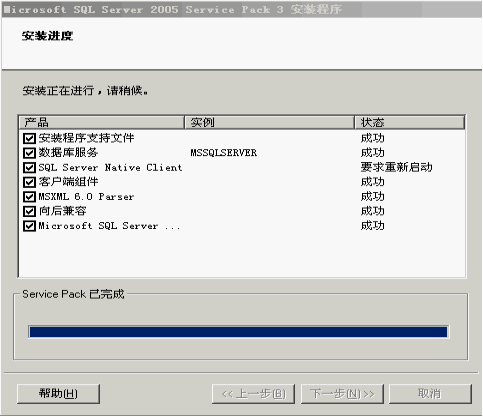The height and width of the screenshot is (417, 483).
Task: Toggle the Microsoft SQL Server ... checkbox
Action: (x=29, y=226)
